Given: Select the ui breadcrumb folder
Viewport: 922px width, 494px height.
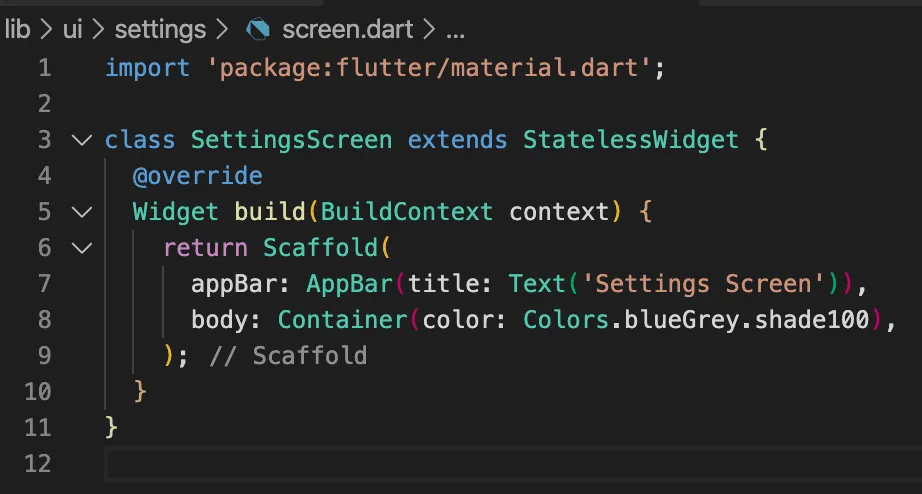Looking at the screenshot, I should point(72,29).
